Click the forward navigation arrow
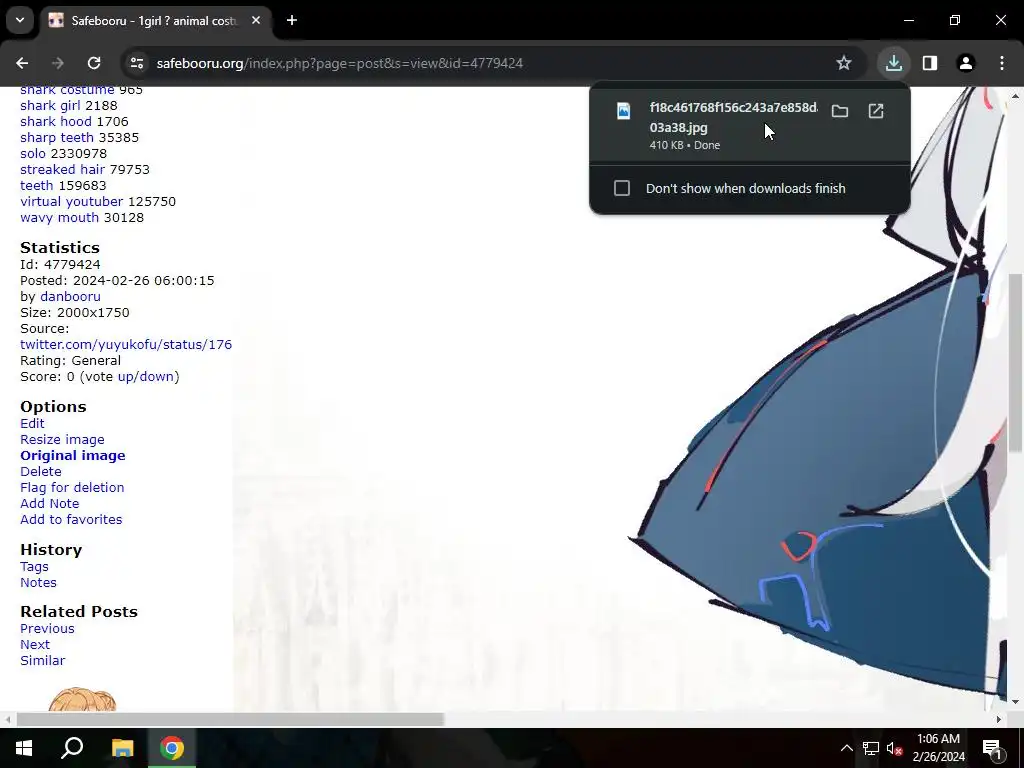The width and height of the screenshot is (1024, 768). tap(58, 63)
